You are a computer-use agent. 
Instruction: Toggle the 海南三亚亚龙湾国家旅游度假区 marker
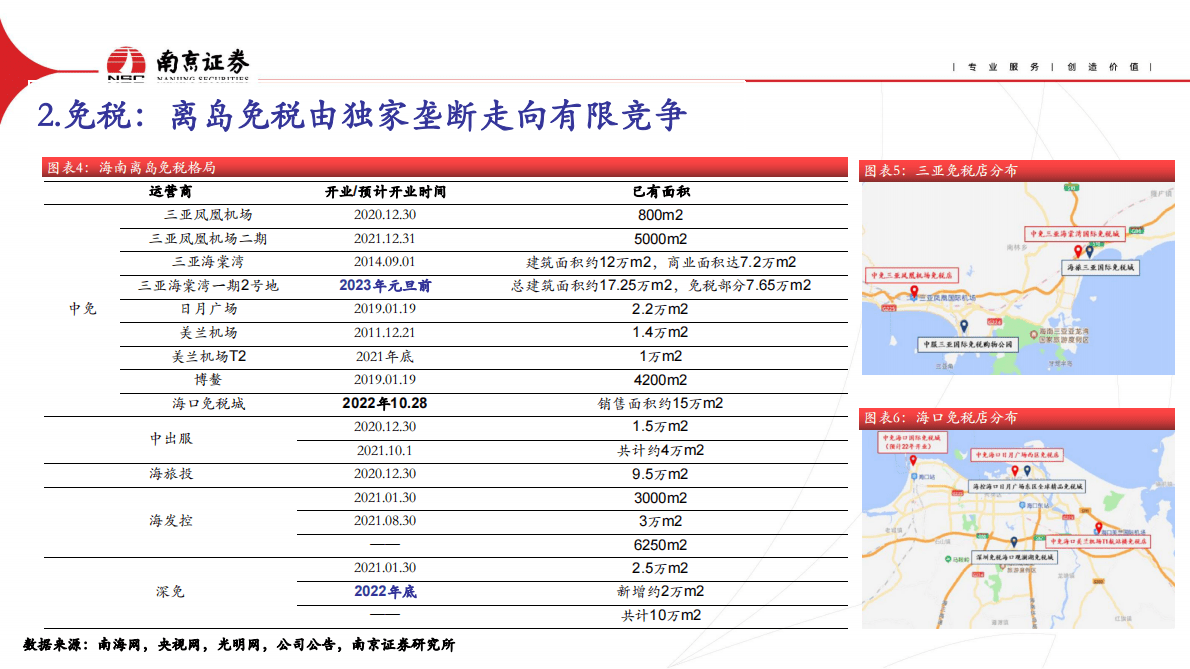tap(1035, 332)
